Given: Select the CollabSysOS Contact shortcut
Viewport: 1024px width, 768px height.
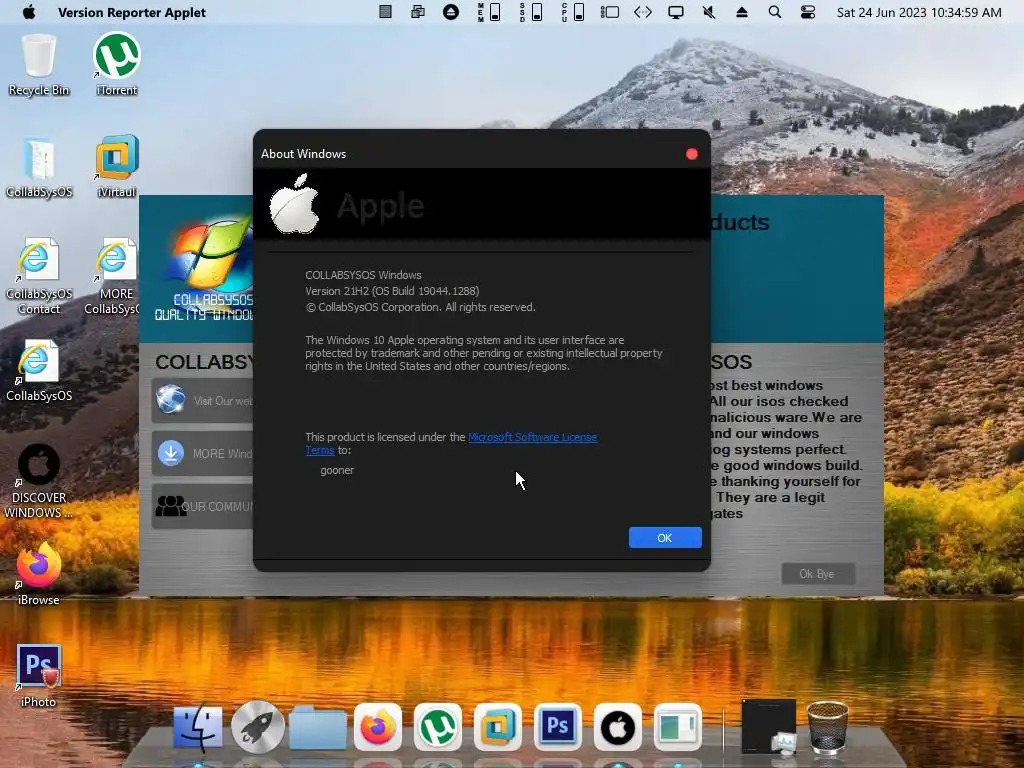Looking at the screenshot, I should pos(39,276).
